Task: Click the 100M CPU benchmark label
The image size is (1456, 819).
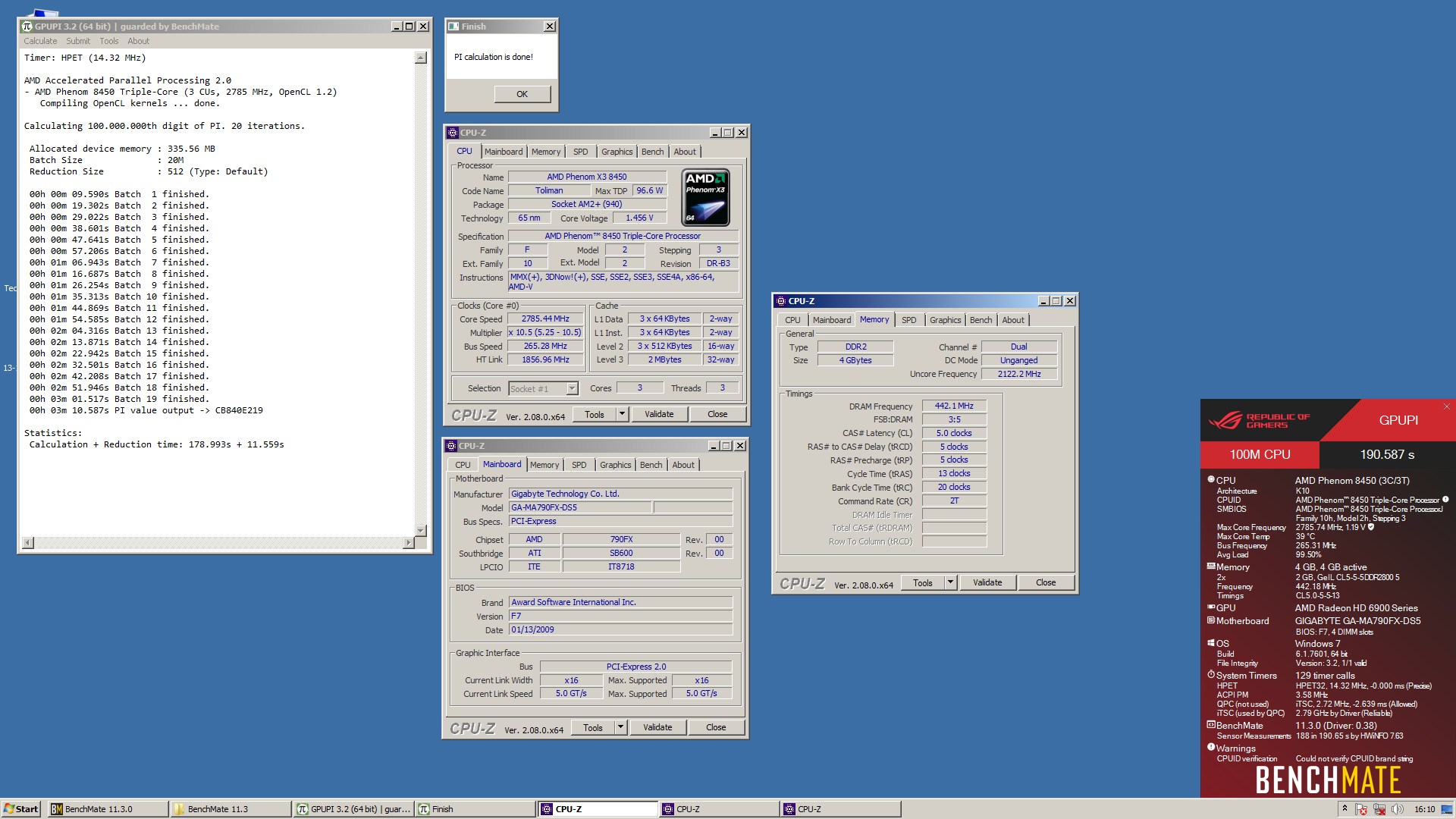Action: (1260, 454)
